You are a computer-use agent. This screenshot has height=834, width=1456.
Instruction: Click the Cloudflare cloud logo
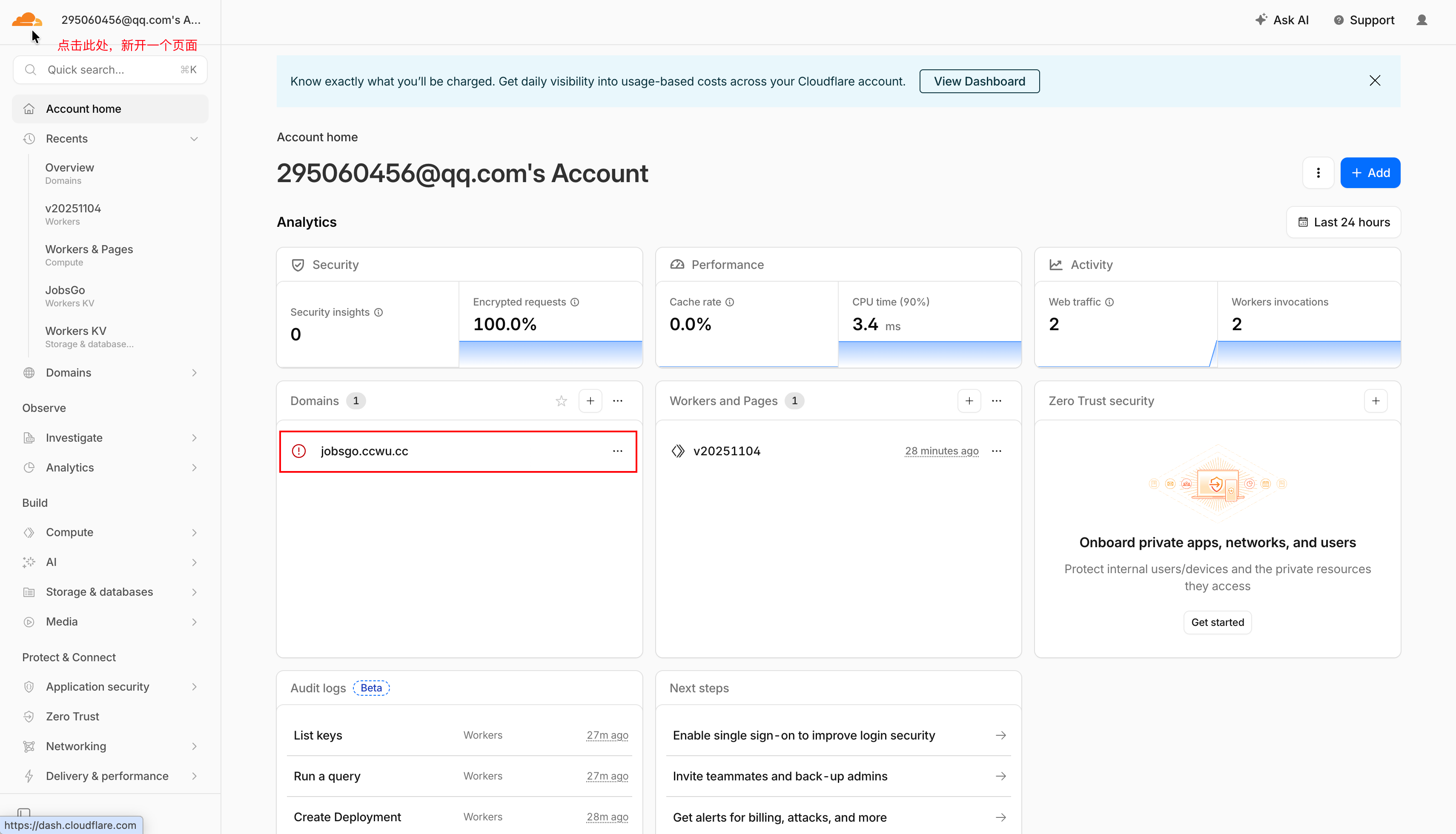coord(27,20)
